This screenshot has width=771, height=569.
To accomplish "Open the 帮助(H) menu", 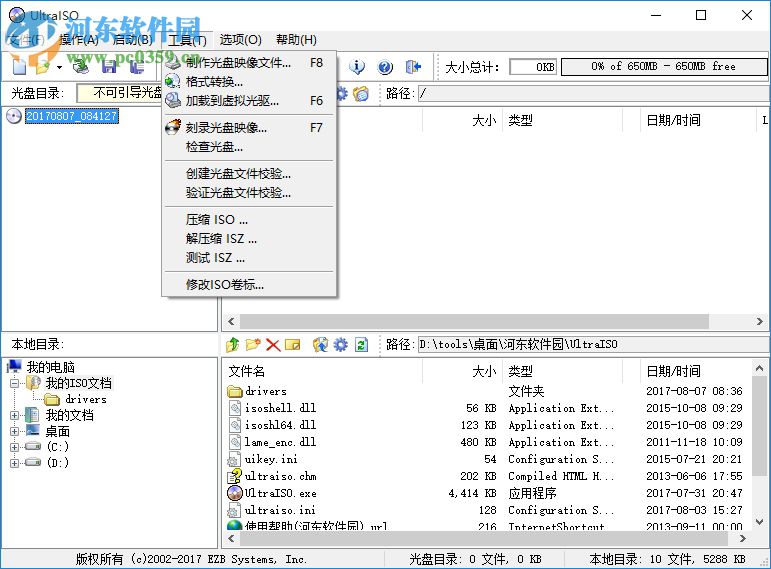I will (296, 40).
